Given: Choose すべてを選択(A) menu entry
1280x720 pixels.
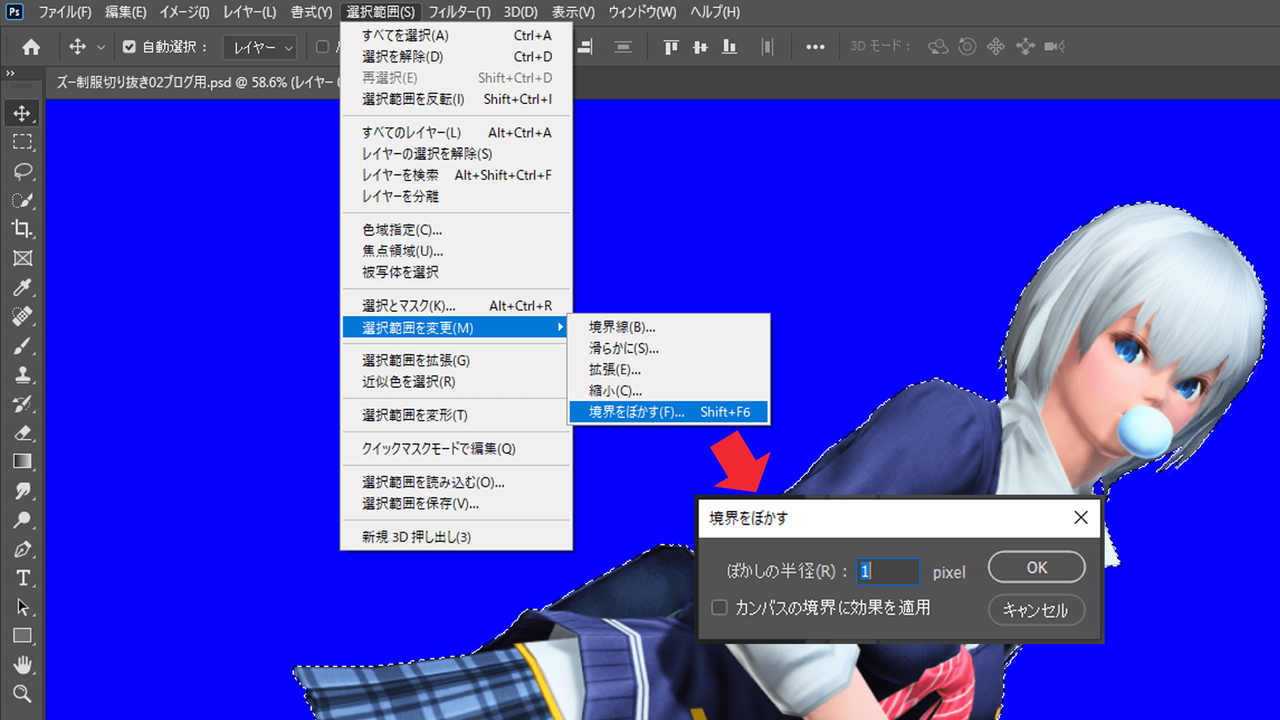Looking at the screenshot, I should pos(456,35).
